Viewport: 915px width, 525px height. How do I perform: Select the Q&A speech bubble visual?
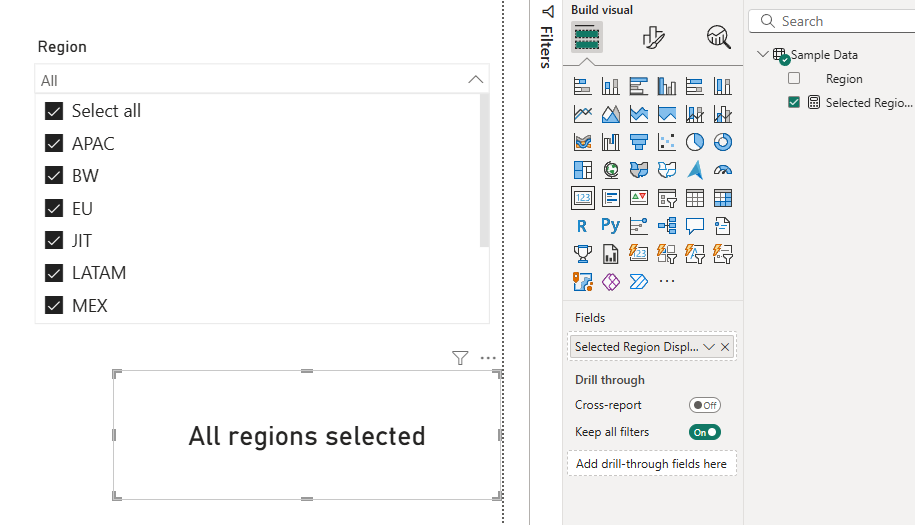tap(694, 226)
